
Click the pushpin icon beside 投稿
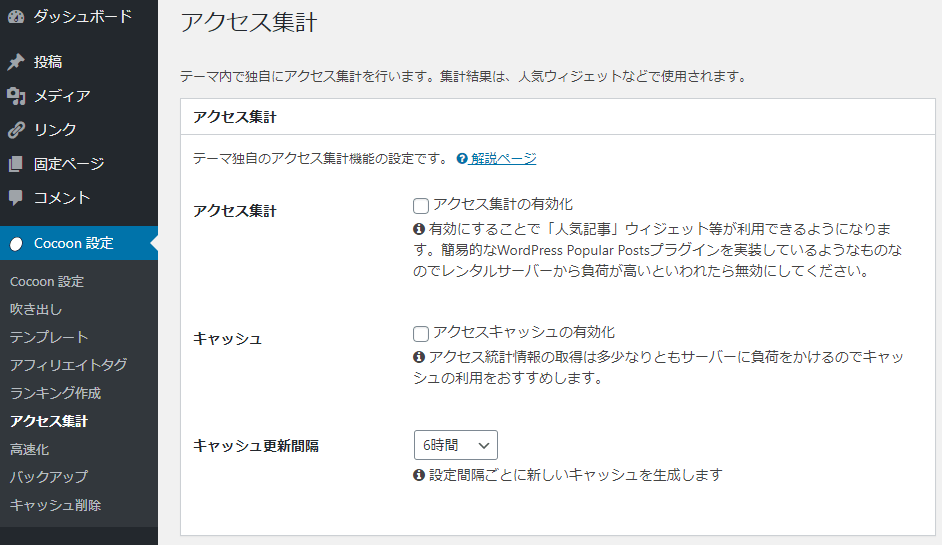pos(16,62)
